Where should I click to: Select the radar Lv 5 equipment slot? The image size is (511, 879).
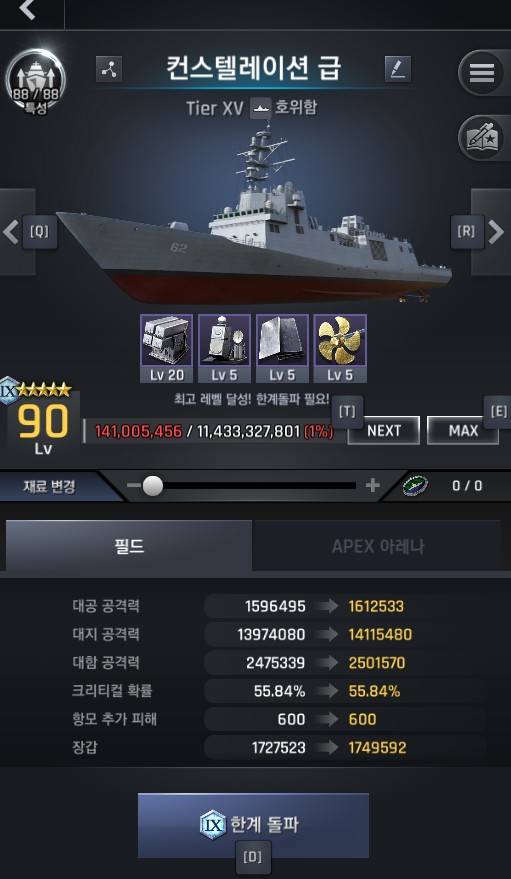click(x=225, y=348)
